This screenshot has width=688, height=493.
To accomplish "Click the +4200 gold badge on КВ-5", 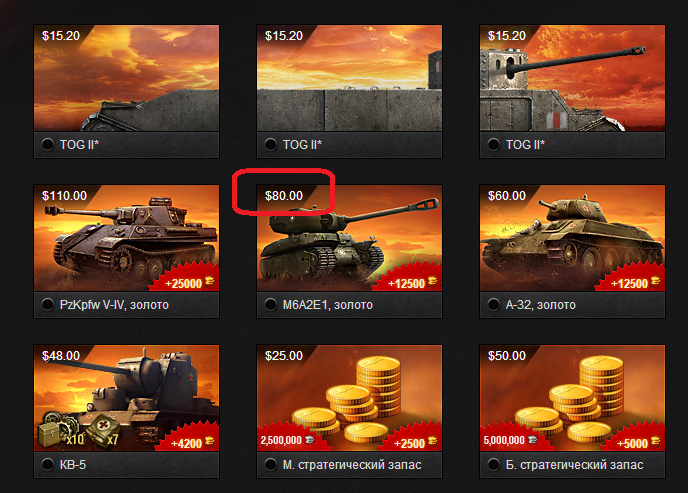I will point(190,440).
